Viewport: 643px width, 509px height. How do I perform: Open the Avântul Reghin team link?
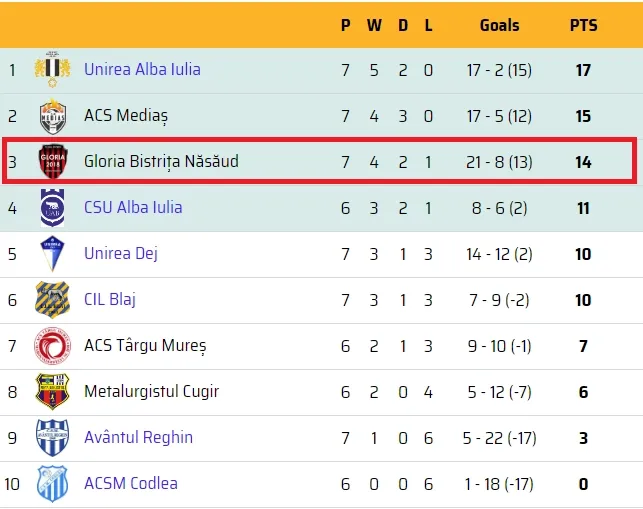(x=139, y=438)
